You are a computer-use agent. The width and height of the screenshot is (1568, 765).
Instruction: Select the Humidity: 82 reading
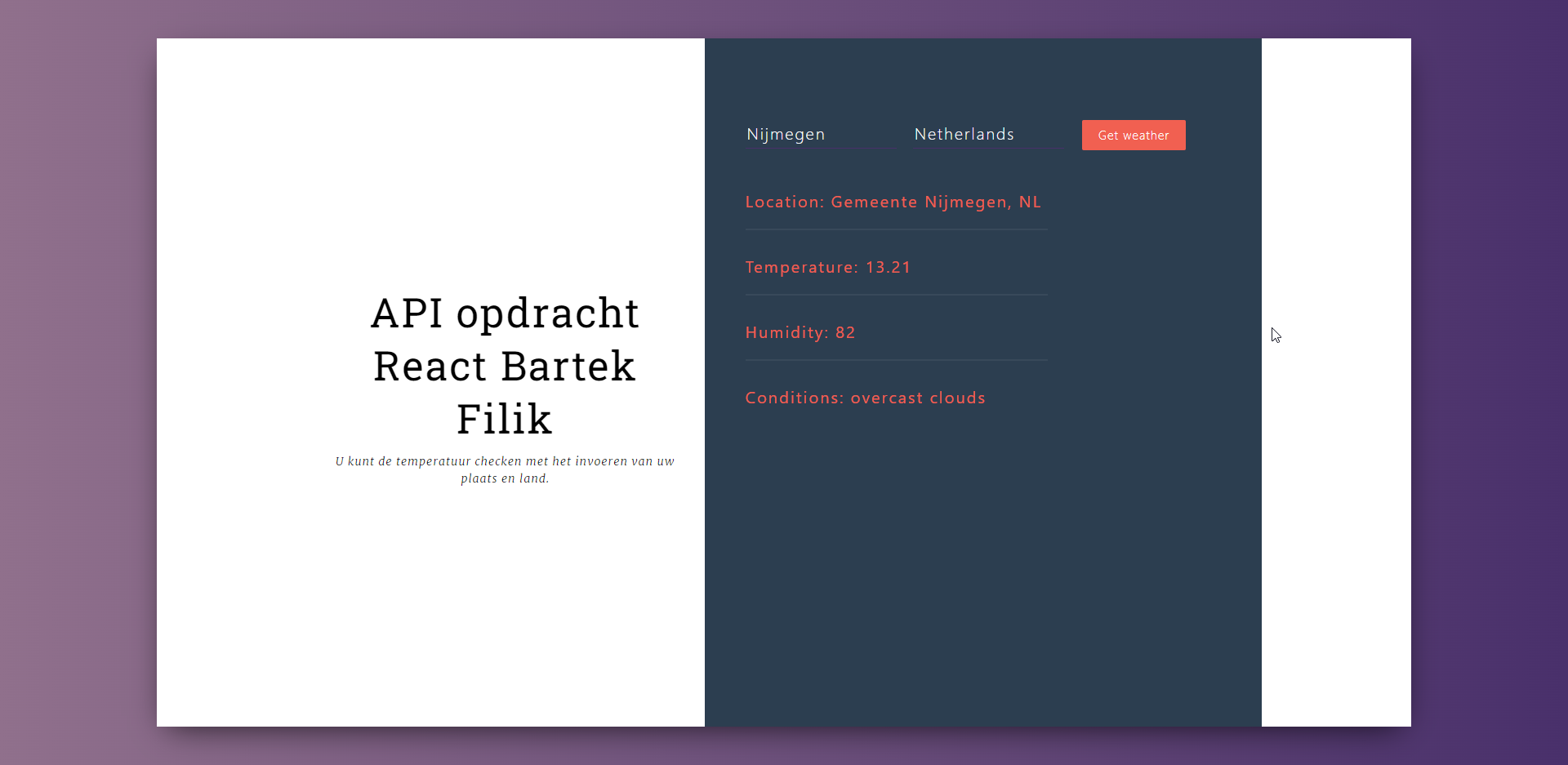pos(800,332)
